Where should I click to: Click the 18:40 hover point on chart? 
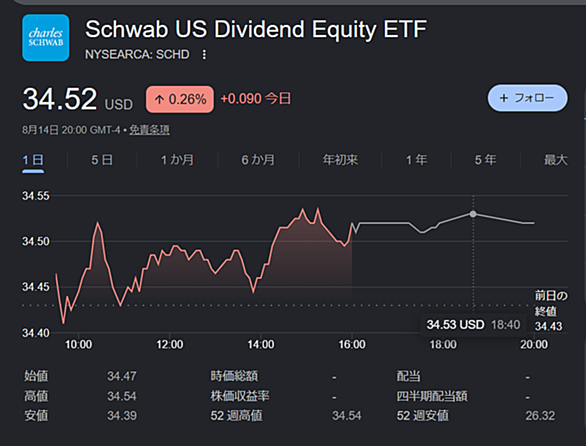pyautogui.click(x=473, y=214)
